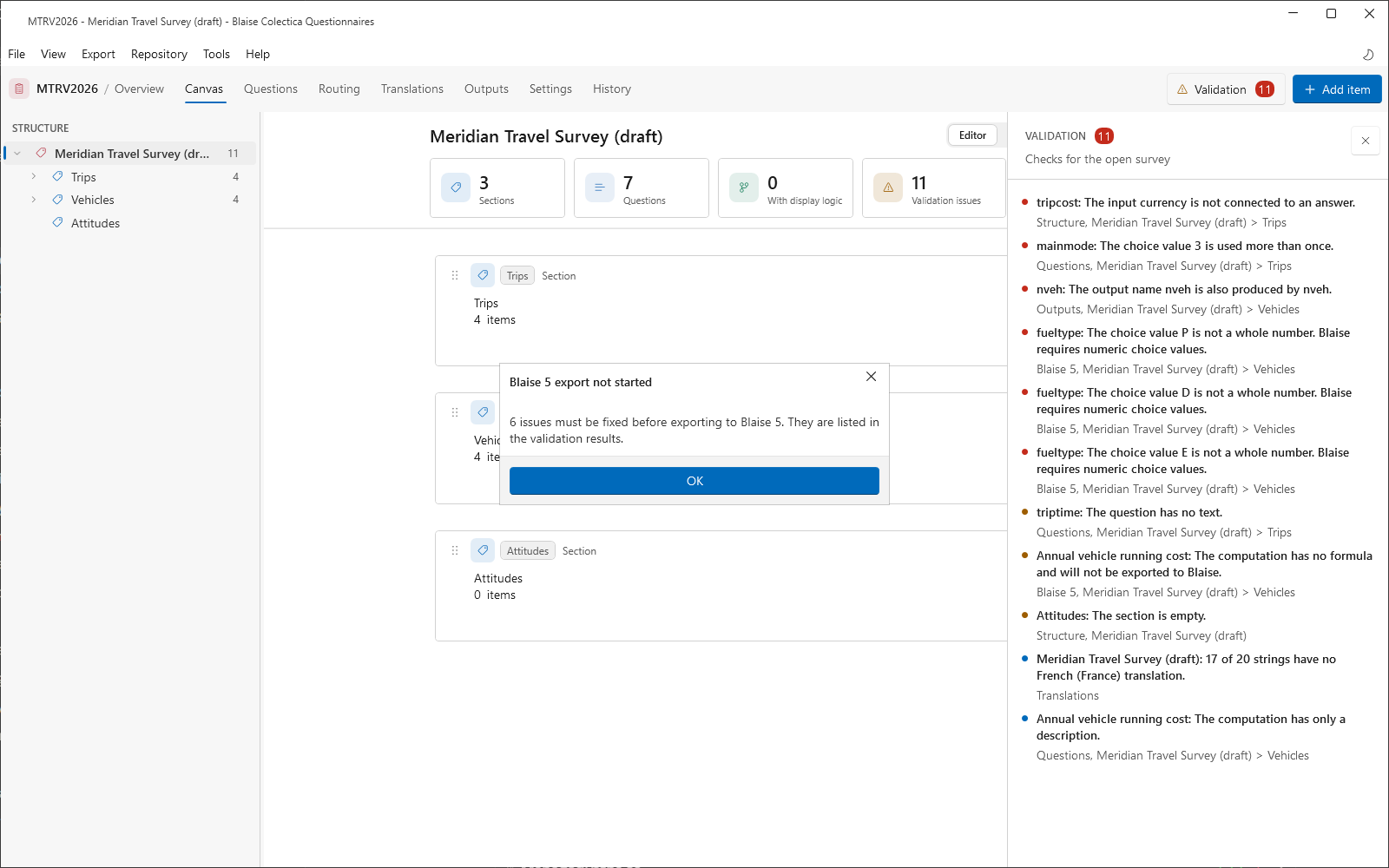Open the fueltype choice value E issue
1389x868 pixels.
[x=1198, y=470]
